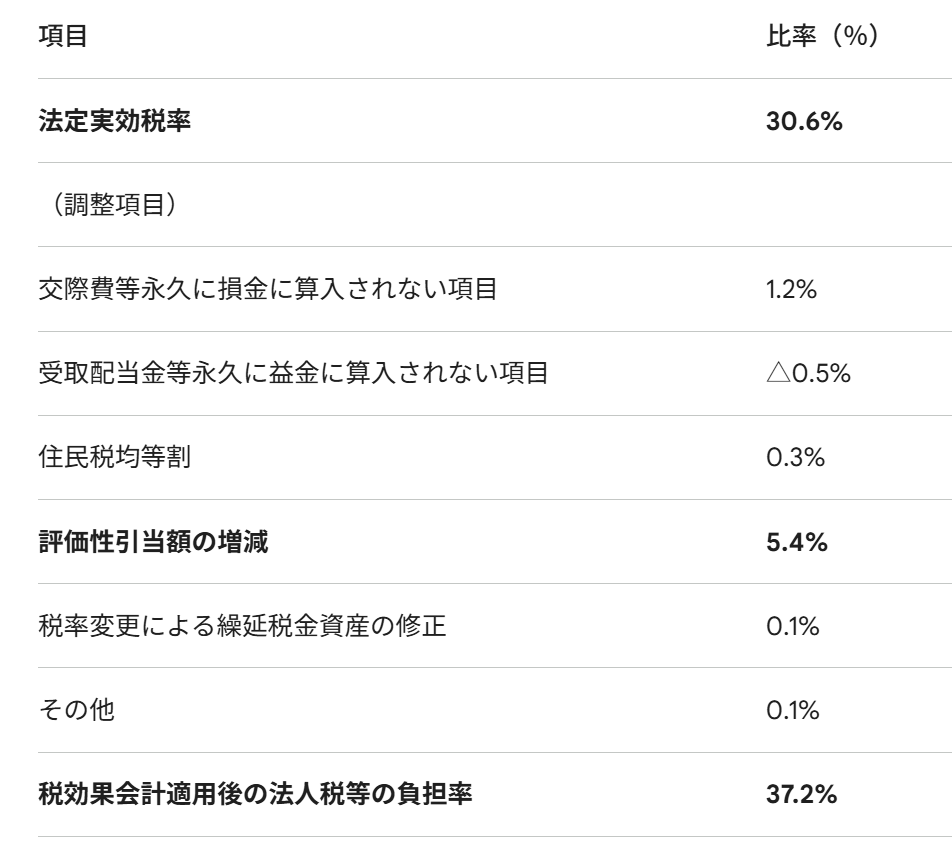Select the △0.5% value
This screenshot has height=868, width=952.
point(806,374)
